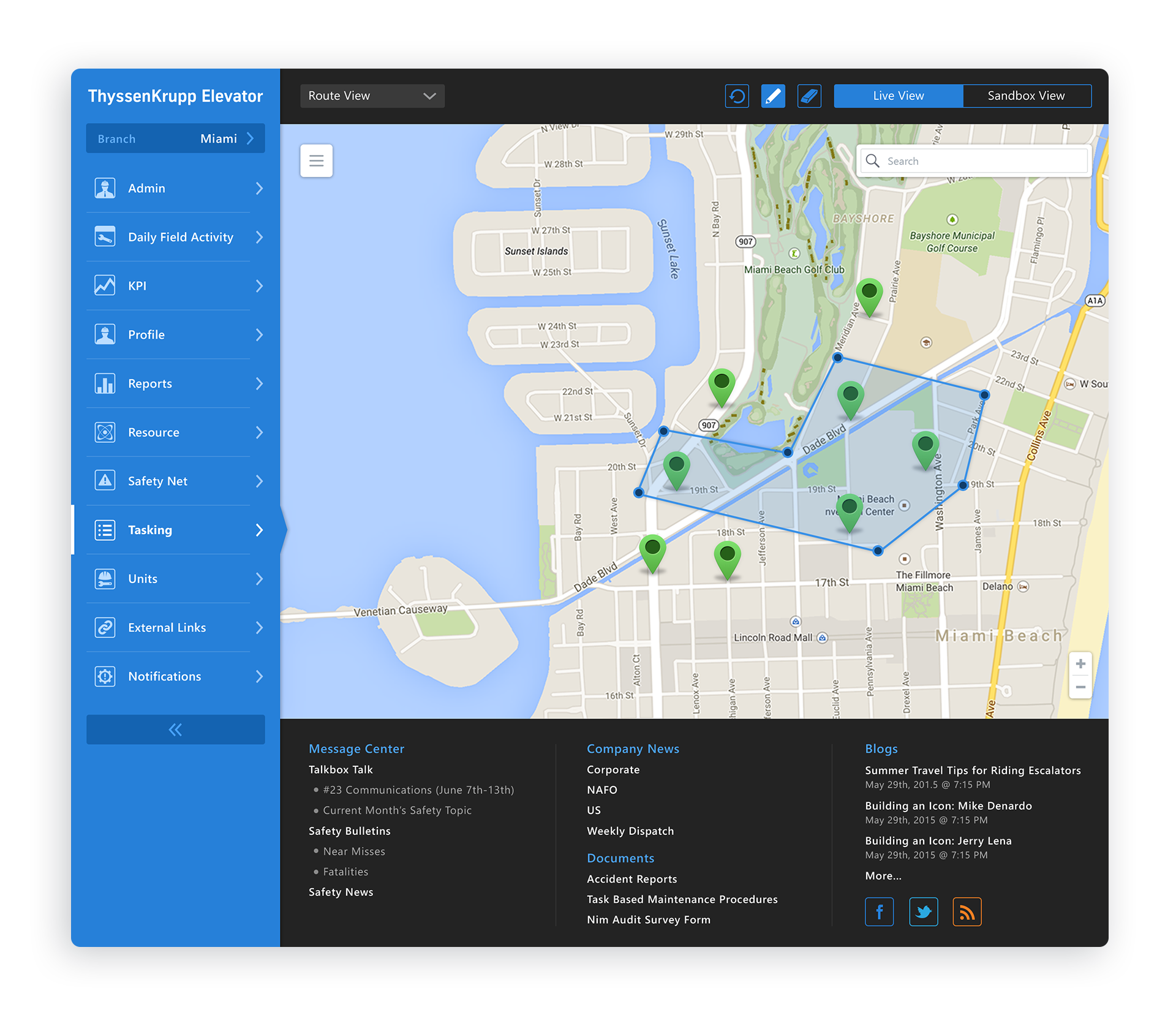Click the Daily Field Activity icon
The height and width of the screenshot is (1018, 1176).
click(x=105, y=237)
